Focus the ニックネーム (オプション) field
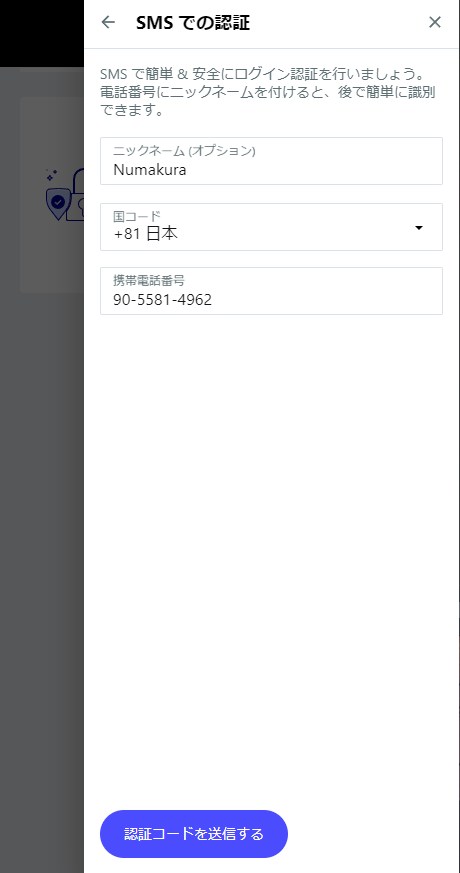The image size is (460, 873). [x=271, y=161]
